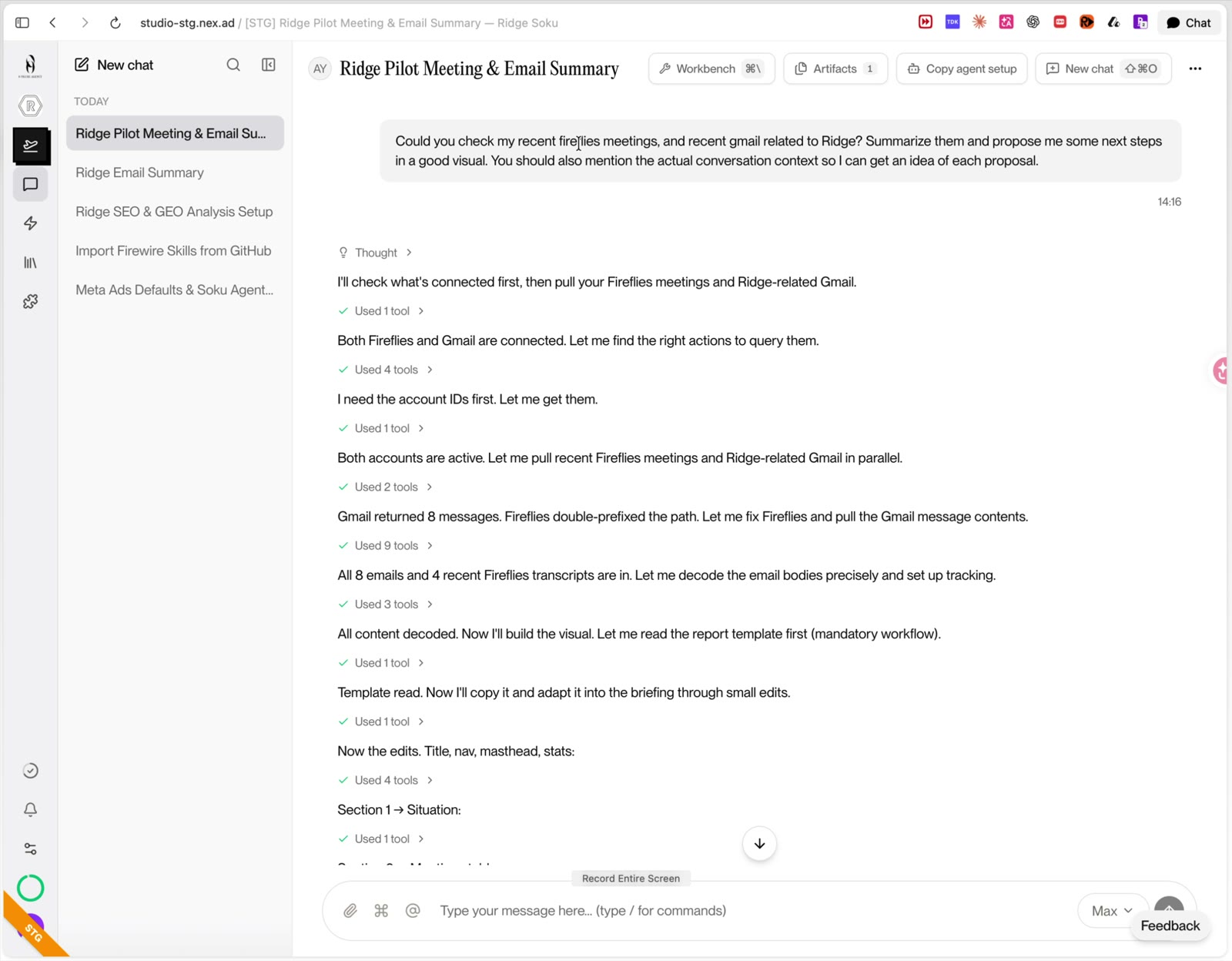This screenshot has width=1232, height=961.
Task: Attach a file with the paperclip icon
Action: click(350, 911)
